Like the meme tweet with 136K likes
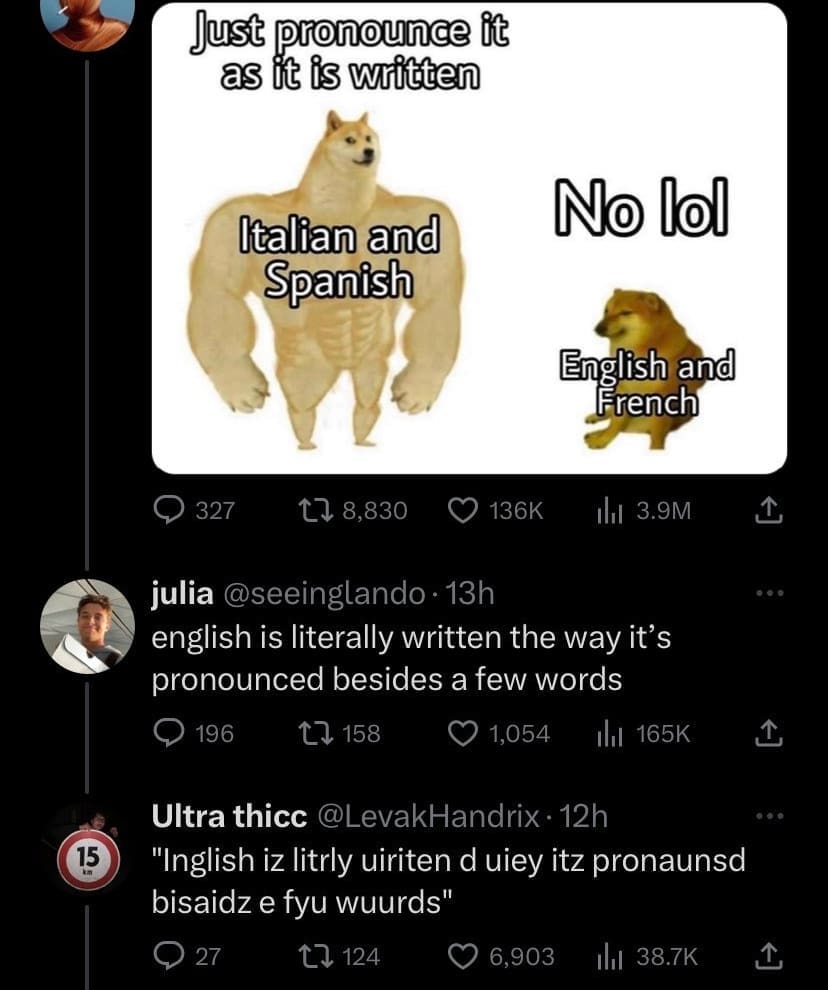The width and height of the screenshot is (828, 990). point(495,510)
